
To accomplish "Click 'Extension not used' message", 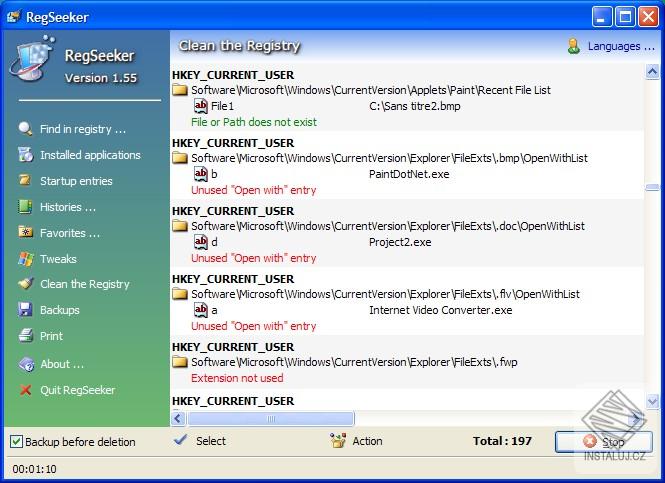I will (x=237, y=378).
